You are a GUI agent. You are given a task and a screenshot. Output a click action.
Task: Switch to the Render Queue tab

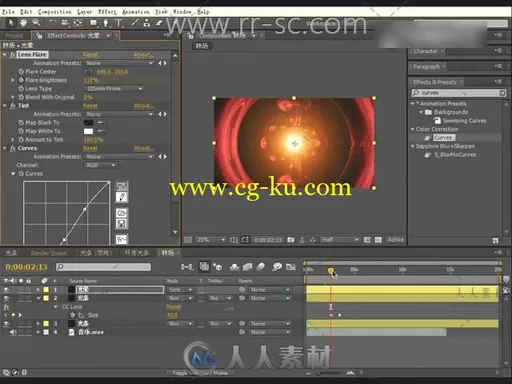49,253
